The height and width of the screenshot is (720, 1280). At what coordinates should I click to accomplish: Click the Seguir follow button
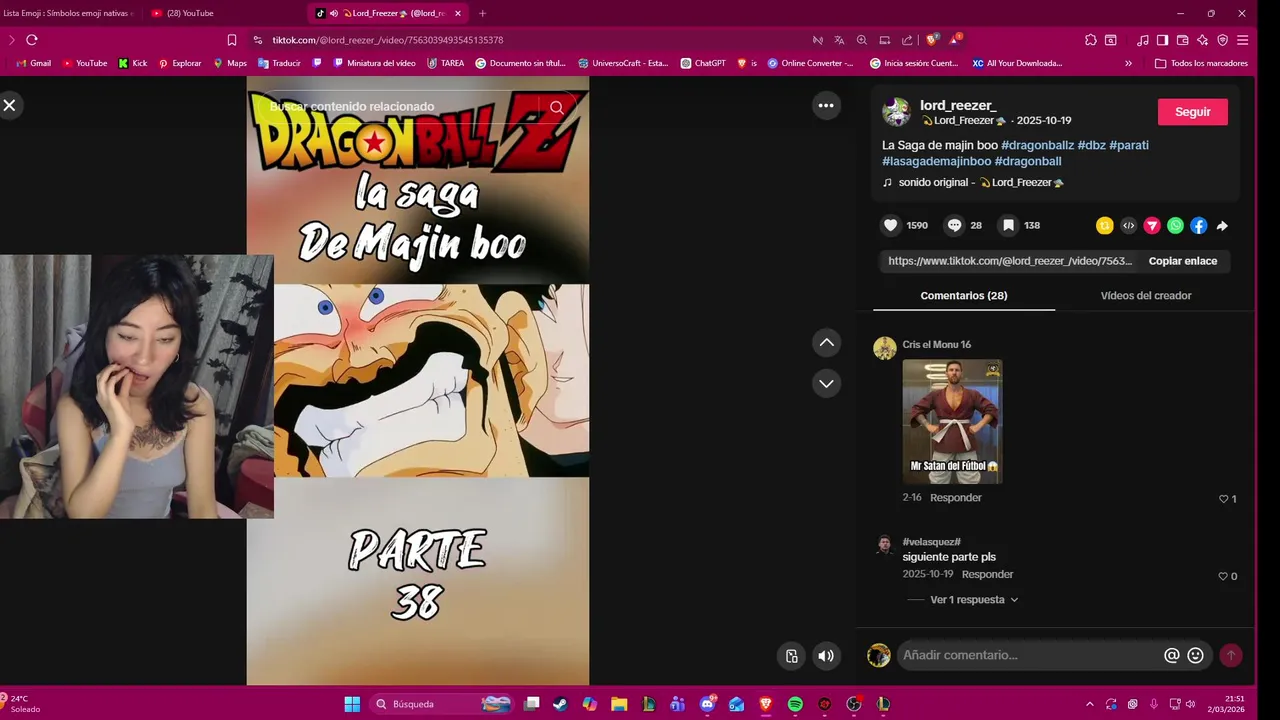pos(1193,112)
